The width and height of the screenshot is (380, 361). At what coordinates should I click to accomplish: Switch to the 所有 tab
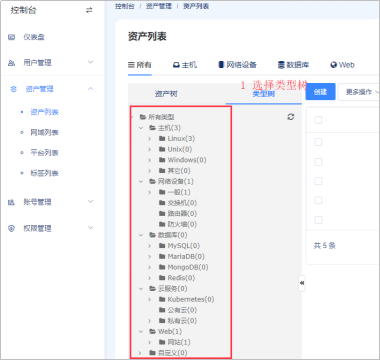(140, 65)
